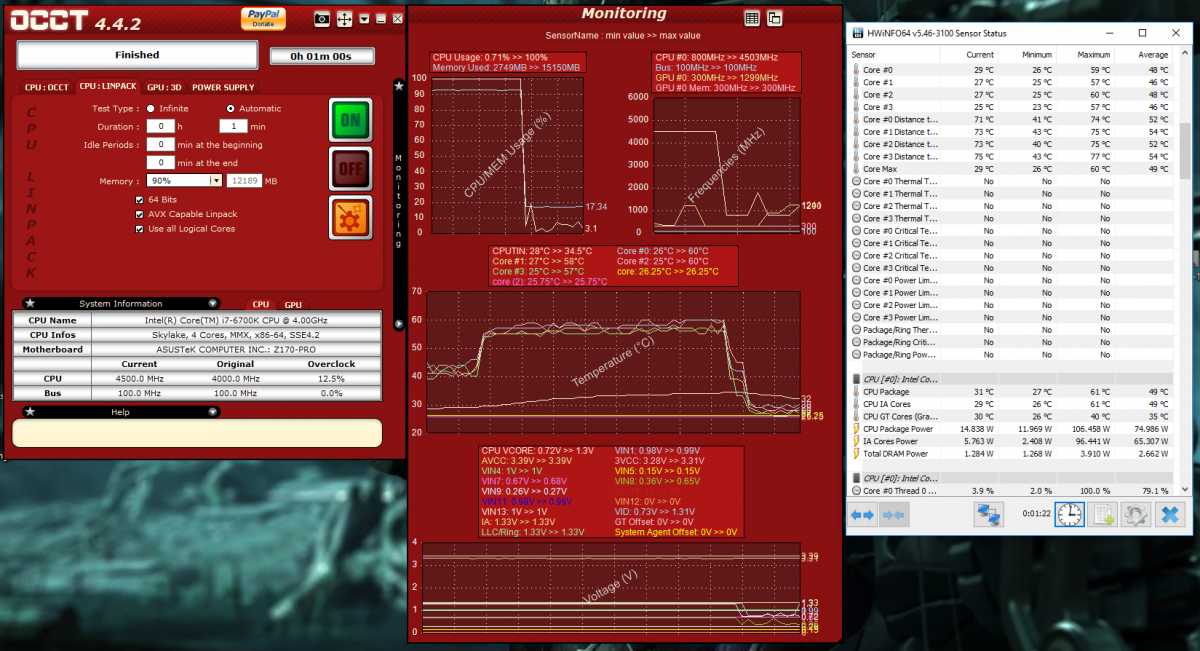Click the Duration hours input field

(161, 126)
